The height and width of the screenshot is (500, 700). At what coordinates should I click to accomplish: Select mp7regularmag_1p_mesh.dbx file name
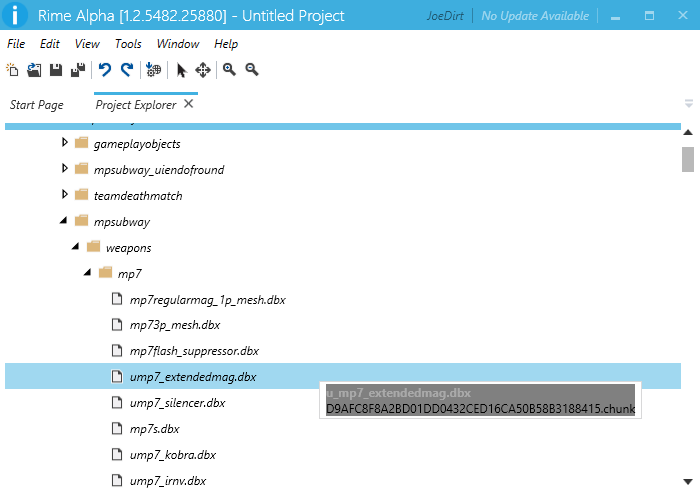click(208, 300)
